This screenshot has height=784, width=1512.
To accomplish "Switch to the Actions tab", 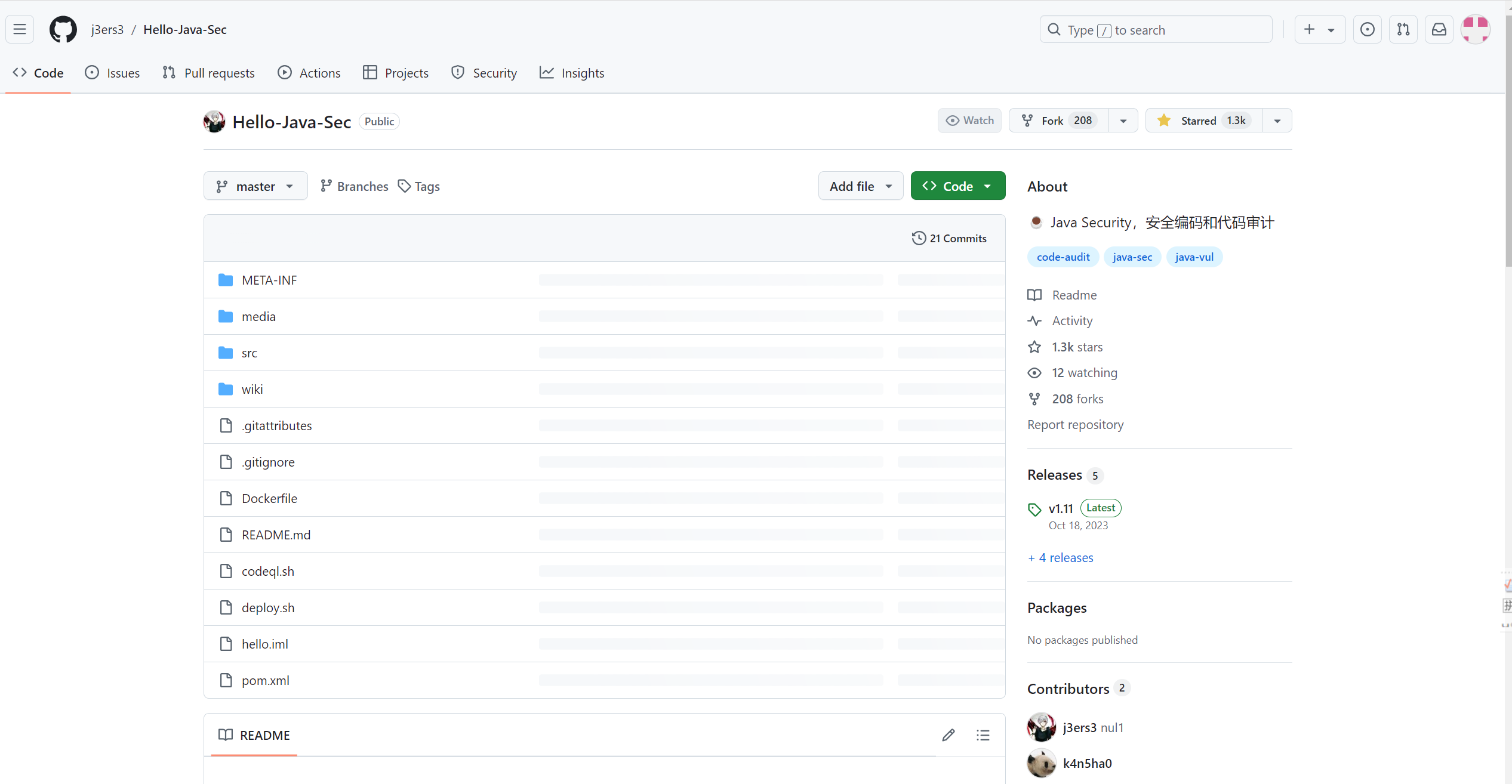I will pyautogui.click(x=309, y=73).
